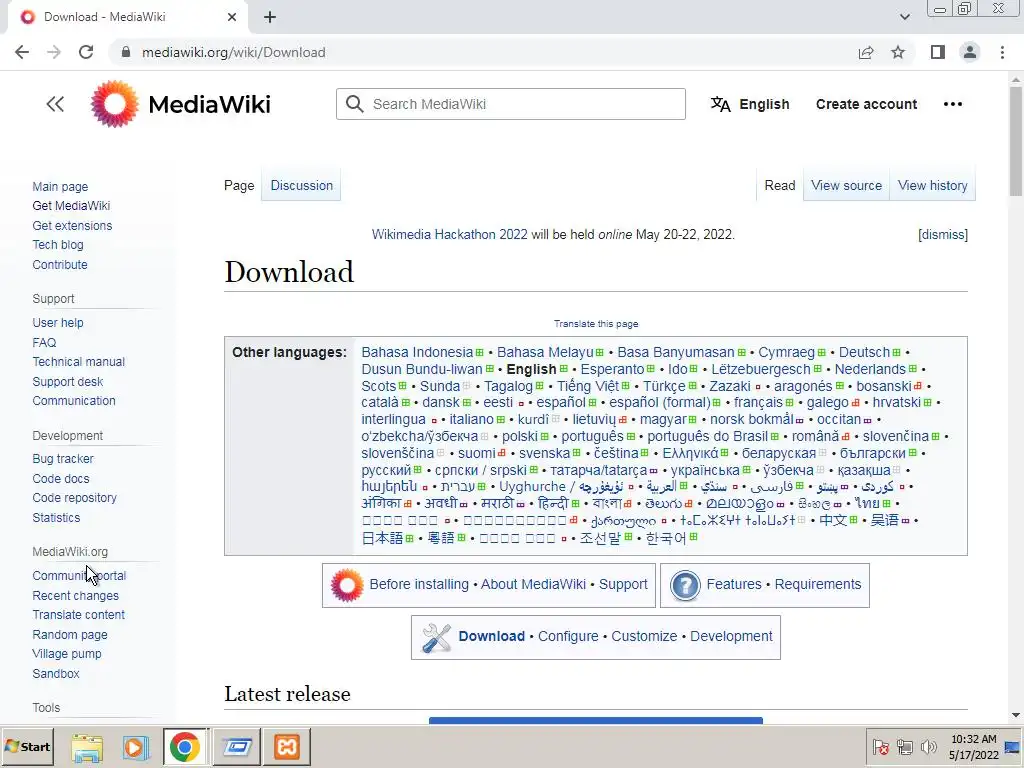Viewport: 1024px width, 768px height.
Task: Open the View history tab
Action: (933, 185)
